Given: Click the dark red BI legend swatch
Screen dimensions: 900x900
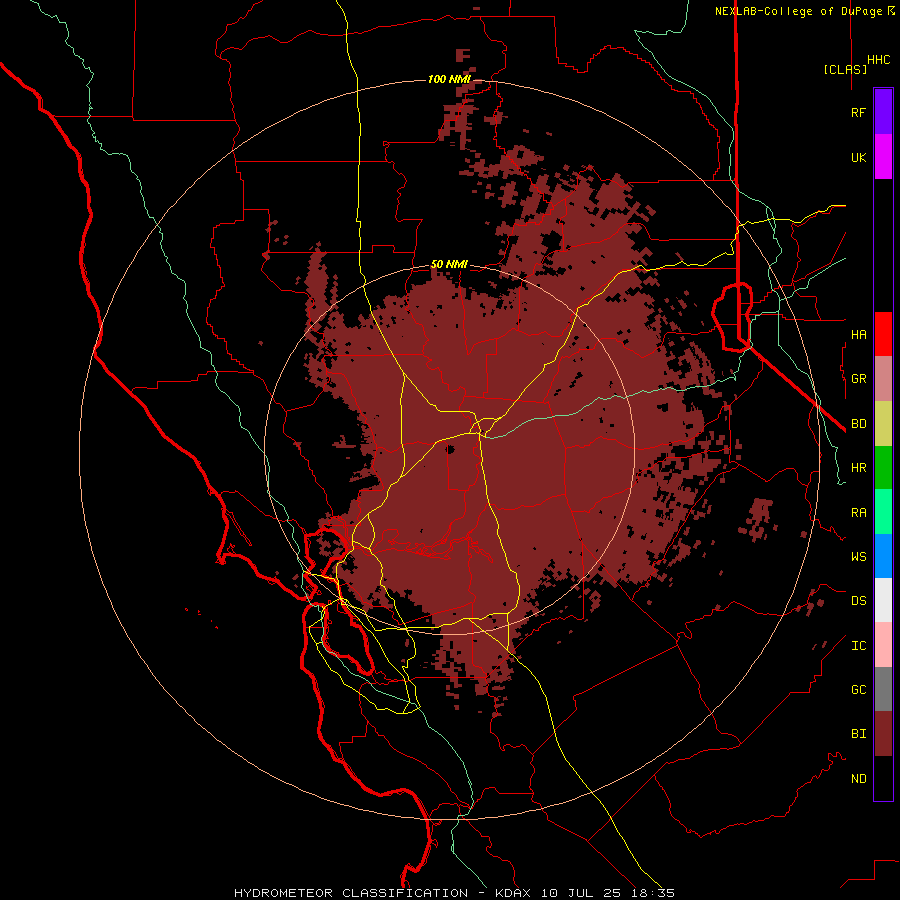Looking at the screenshot, I should click(x=883, y=734).
